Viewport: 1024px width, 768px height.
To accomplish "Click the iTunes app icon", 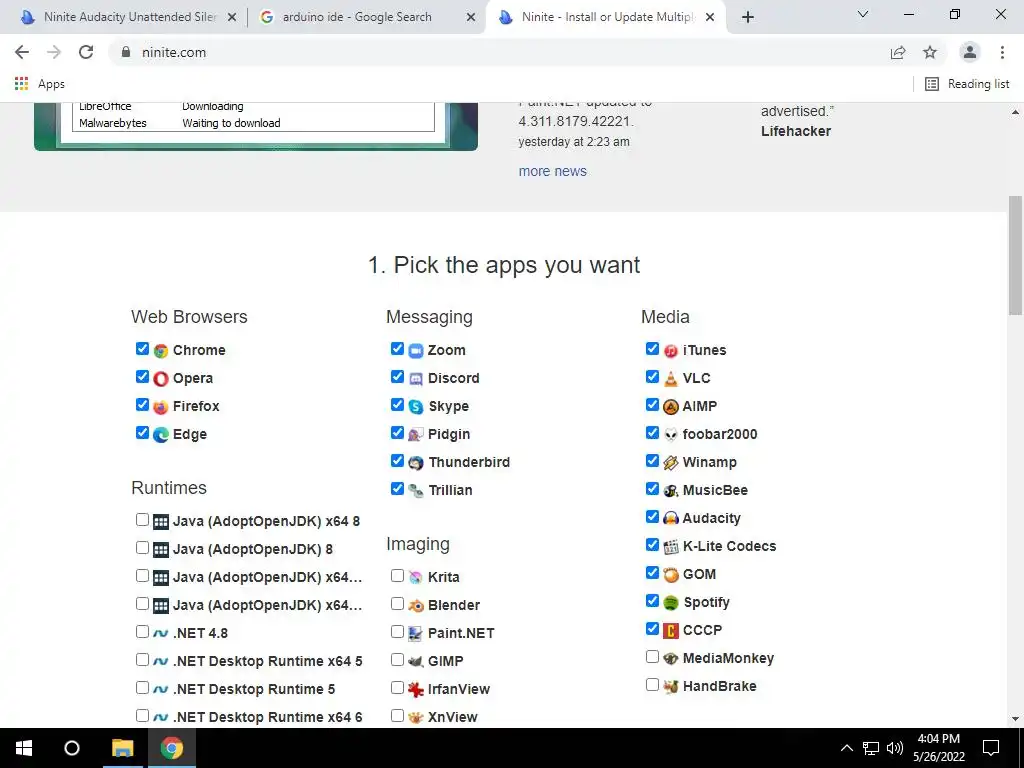I will [x=671, y=351].
